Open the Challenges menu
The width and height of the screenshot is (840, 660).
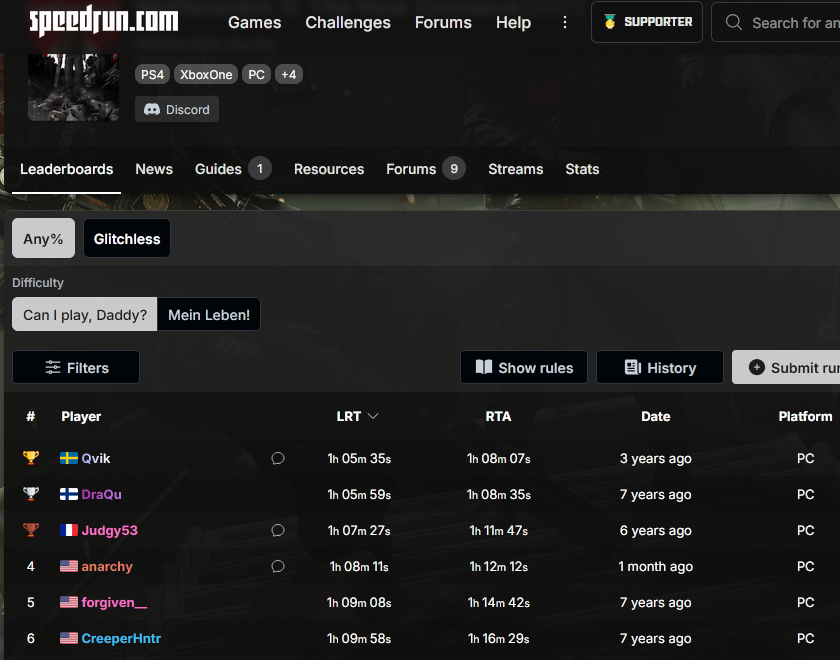tap(348, 22)
